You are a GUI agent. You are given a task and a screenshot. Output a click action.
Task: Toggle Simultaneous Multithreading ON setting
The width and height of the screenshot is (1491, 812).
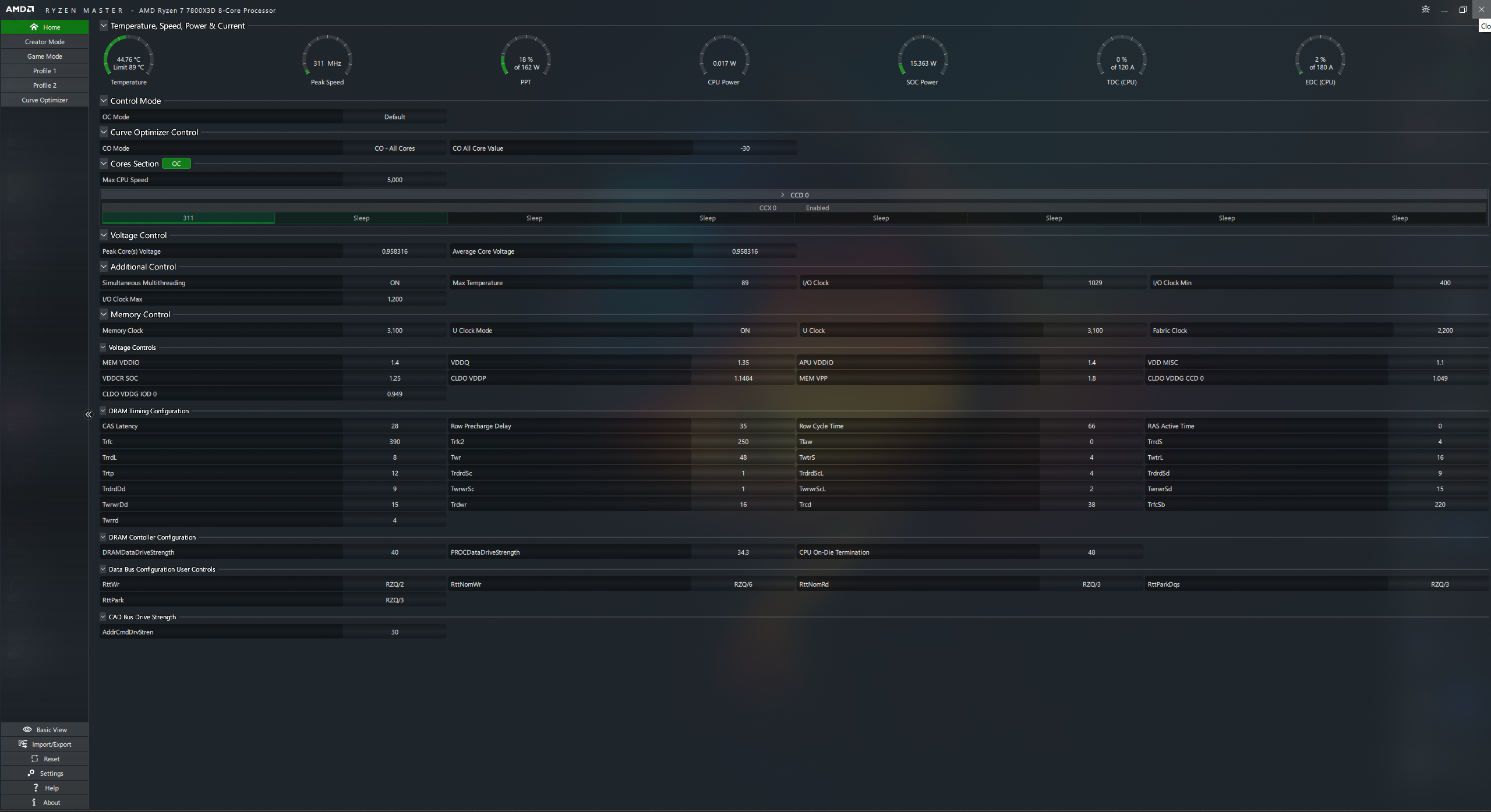point(395,282)
